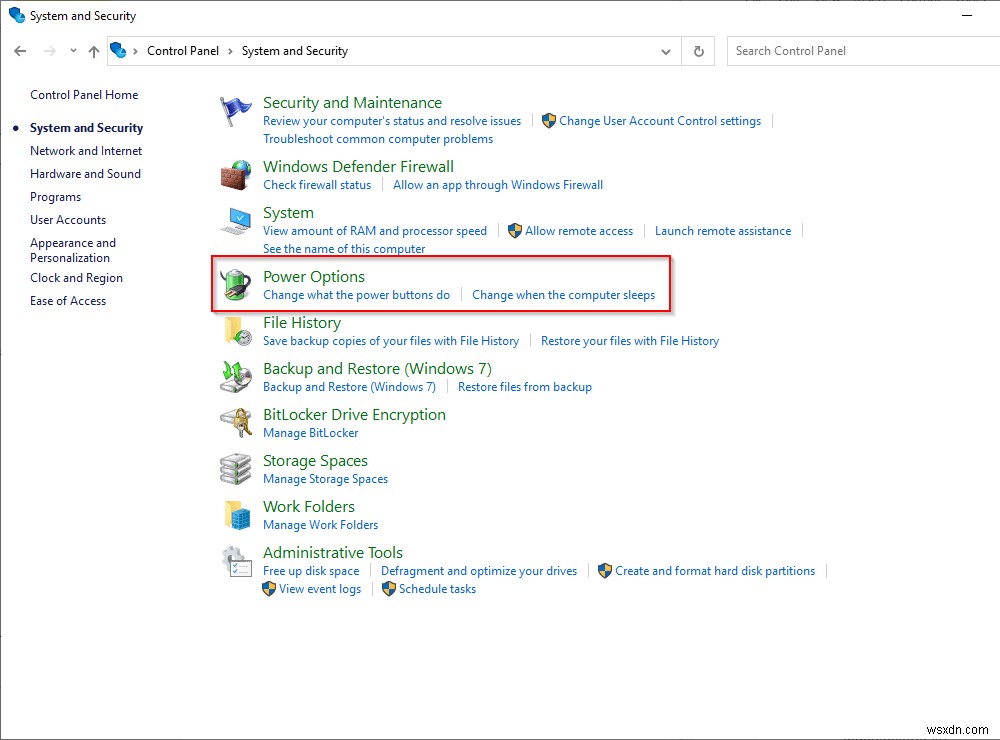The width and height of the screenshot is (1000, 740).
Task: Open Ease of Access category
Action: (x=68, y=301)
